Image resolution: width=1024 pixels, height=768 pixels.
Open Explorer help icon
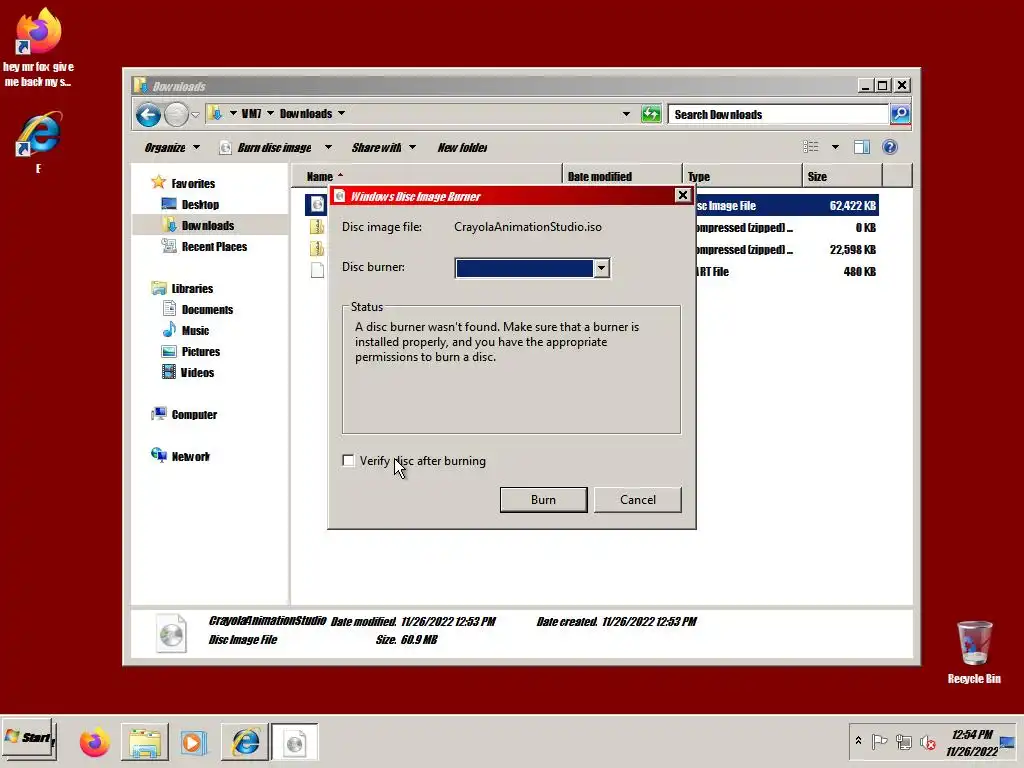(889, 147)
